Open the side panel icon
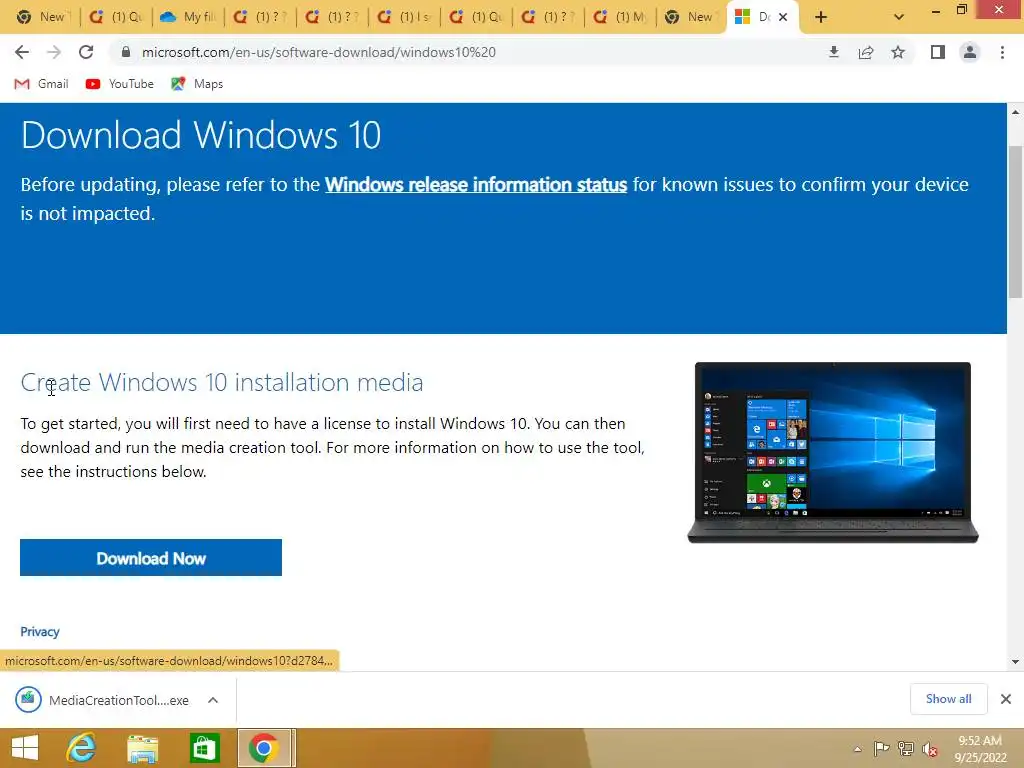 click(938, 52)
